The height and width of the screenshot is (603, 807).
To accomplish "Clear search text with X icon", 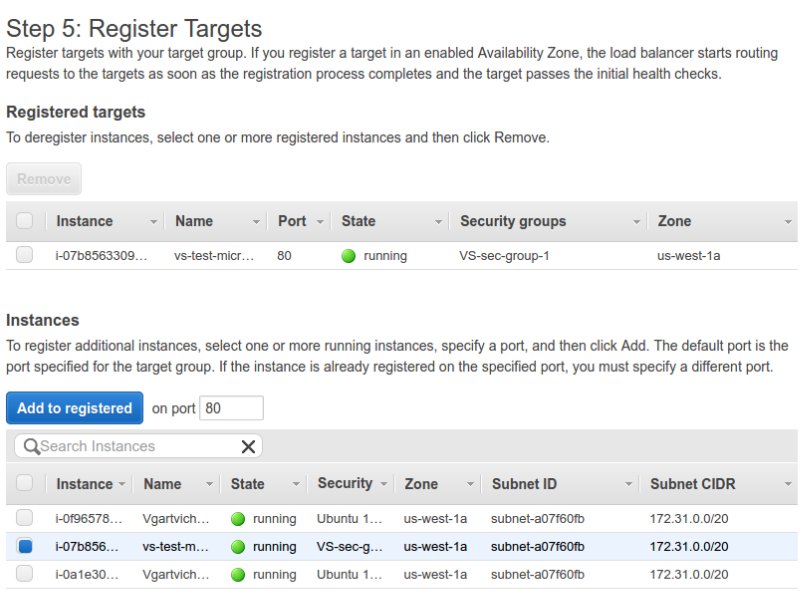I will tap(248, 446).
